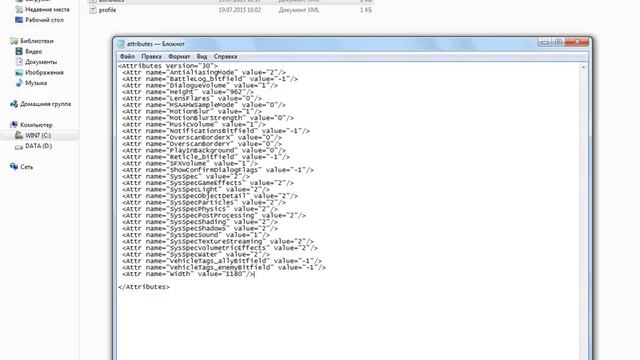Click the AntiAliasingMode attribute line
This screenshot has width=640, height=360.
204,72
